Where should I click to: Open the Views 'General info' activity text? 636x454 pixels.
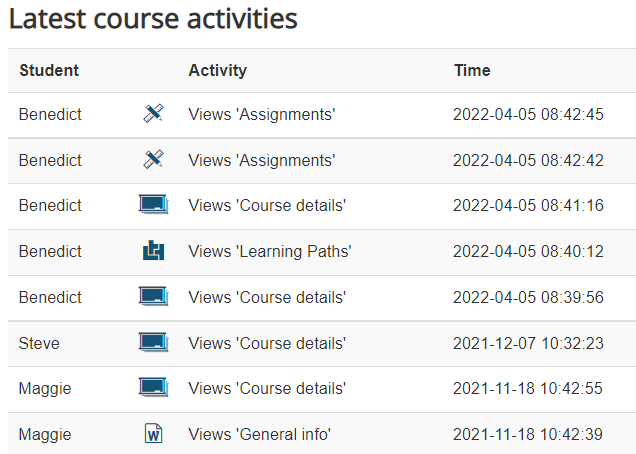tap(260, 434)
